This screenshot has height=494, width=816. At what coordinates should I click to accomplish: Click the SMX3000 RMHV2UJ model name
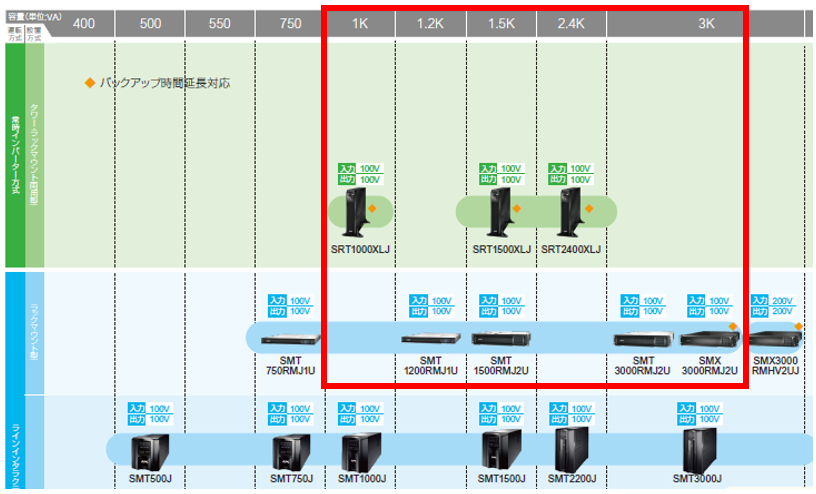[x=775, y=365]
